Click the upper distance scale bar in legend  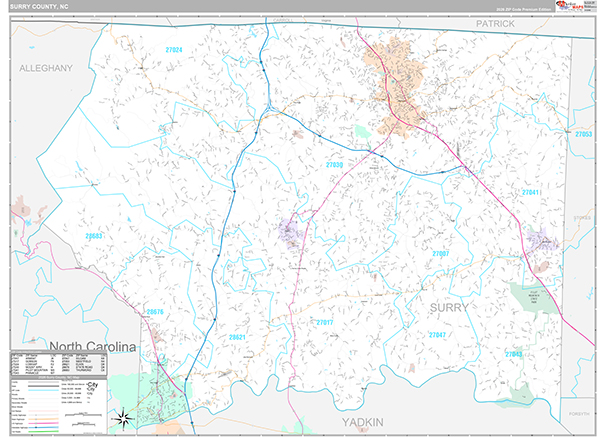83,414
